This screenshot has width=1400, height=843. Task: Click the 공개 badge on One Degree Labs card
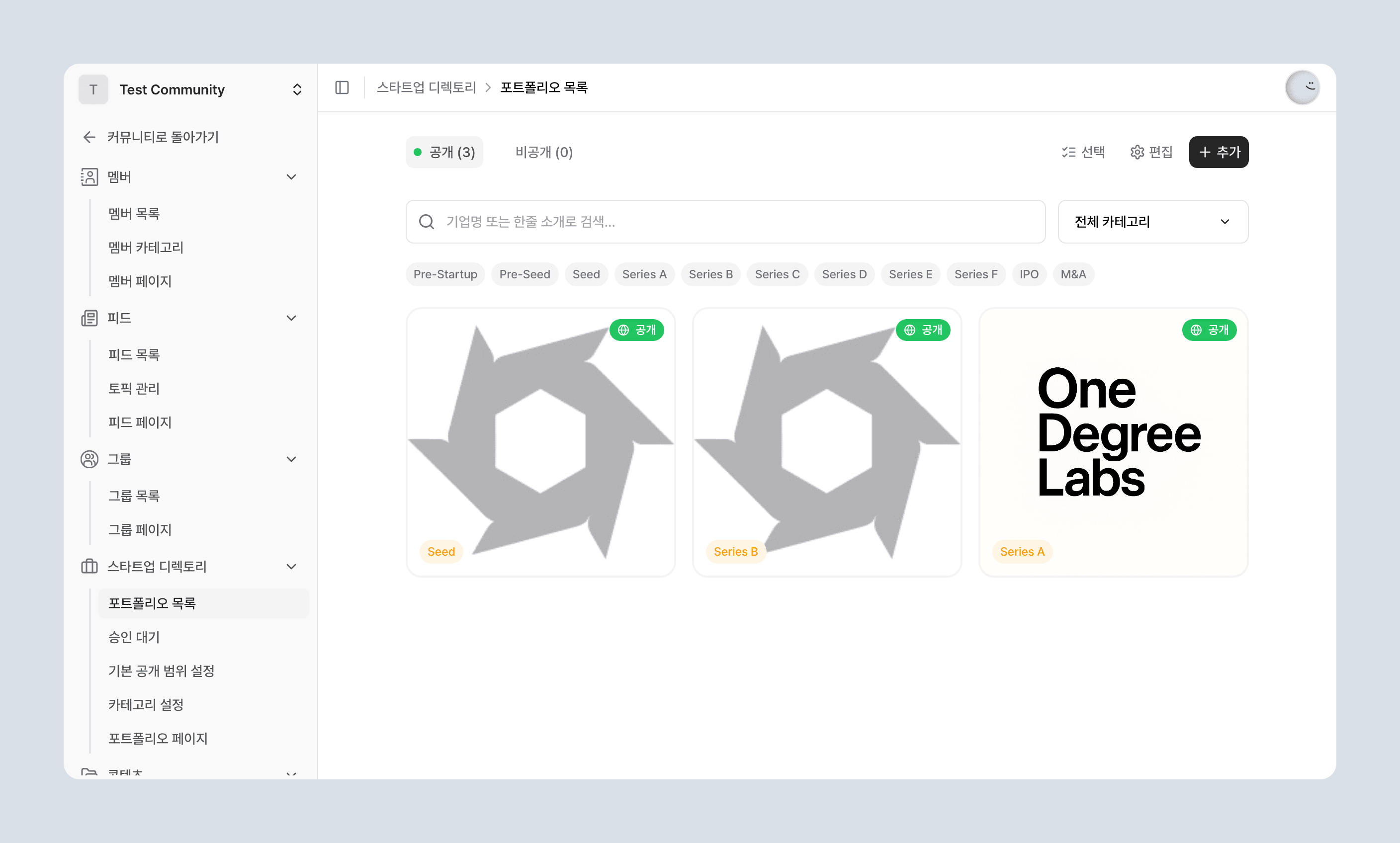[1209, 330]
